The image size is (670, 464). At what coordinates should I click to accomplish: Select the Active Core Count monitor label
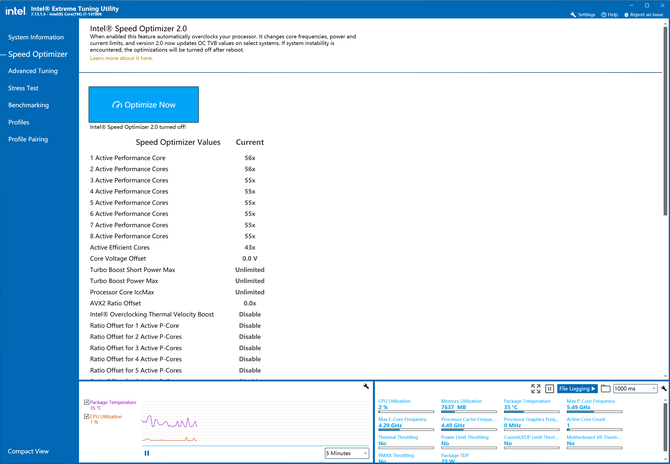pos(586,419)
